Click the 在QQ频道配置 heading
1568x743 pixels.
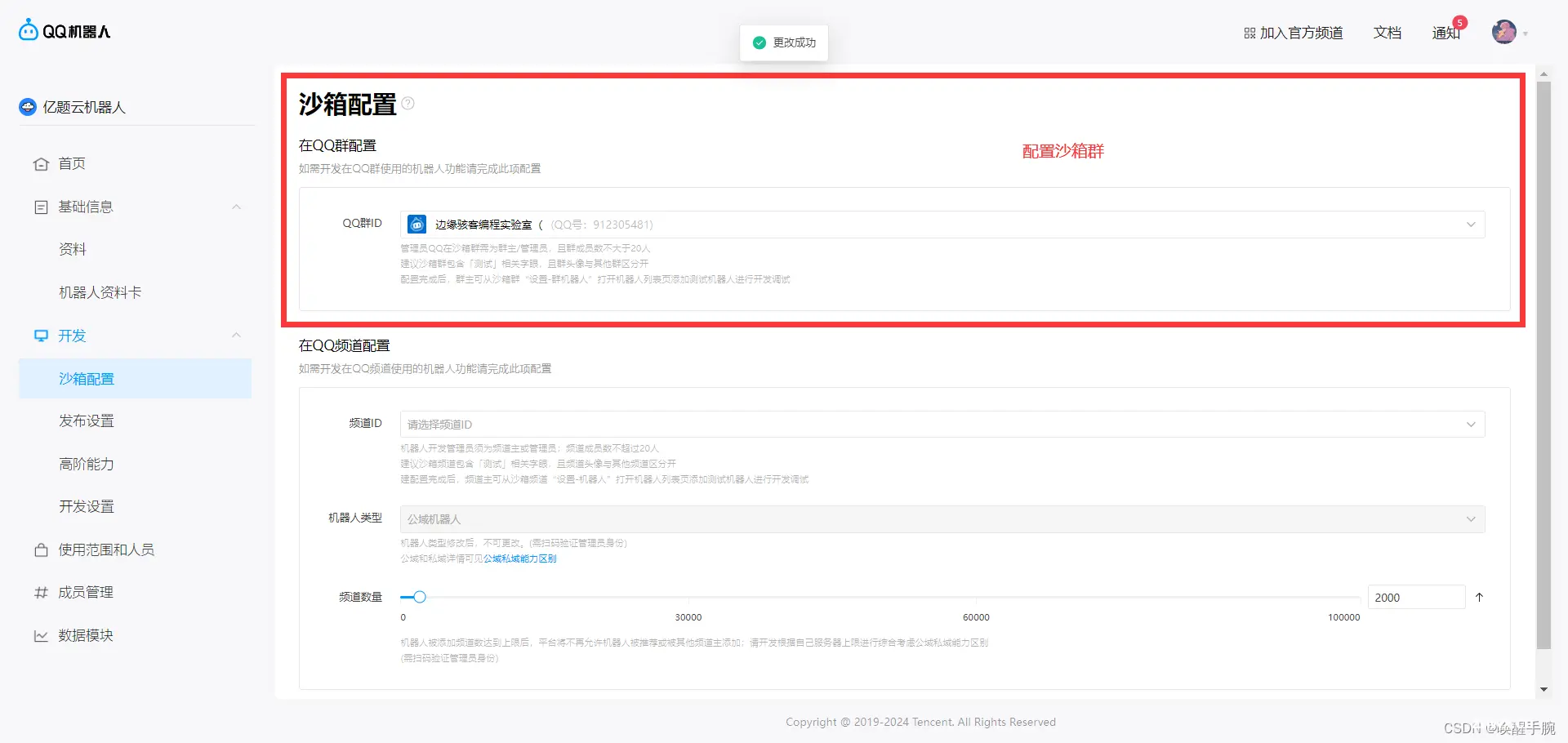tap(344, 346)
